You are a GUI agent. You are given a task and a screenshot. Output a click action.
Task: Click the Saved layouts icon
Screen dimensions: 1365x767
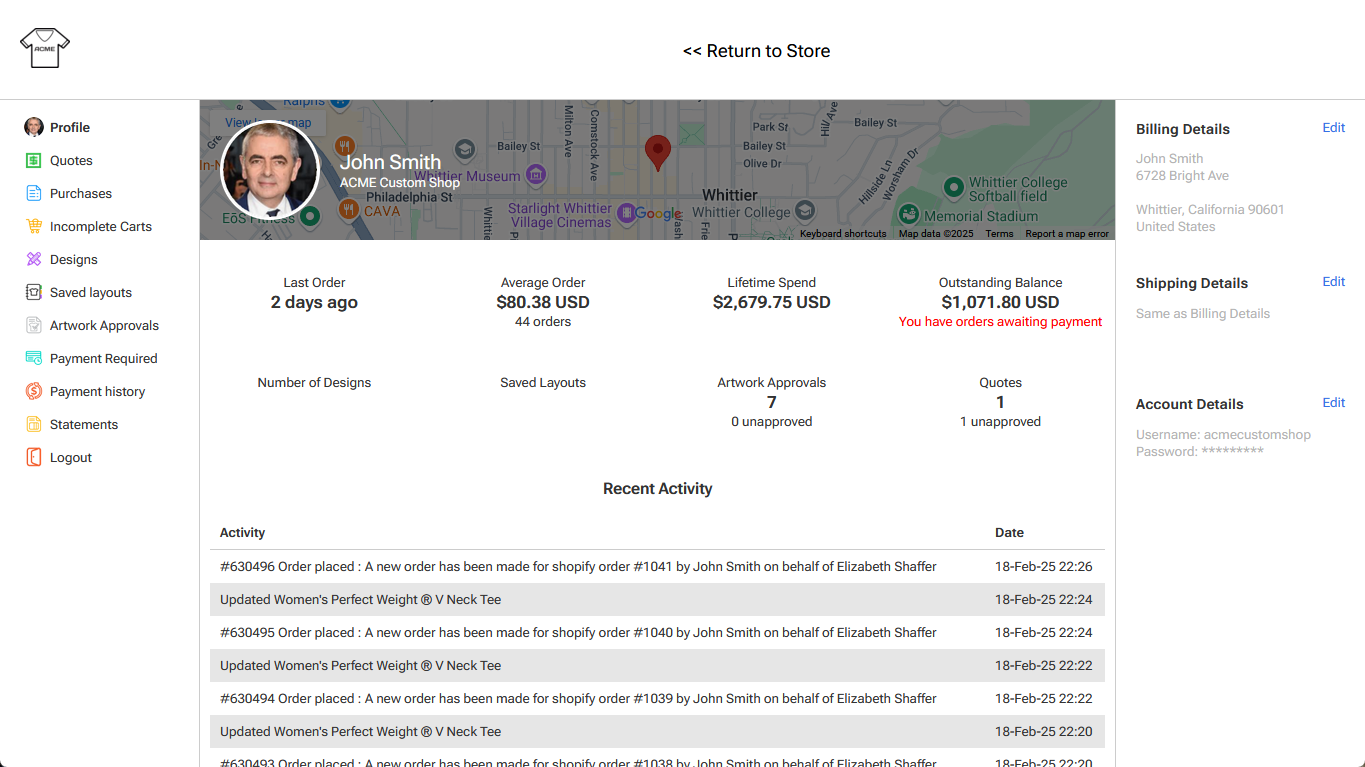coord(34,293)
